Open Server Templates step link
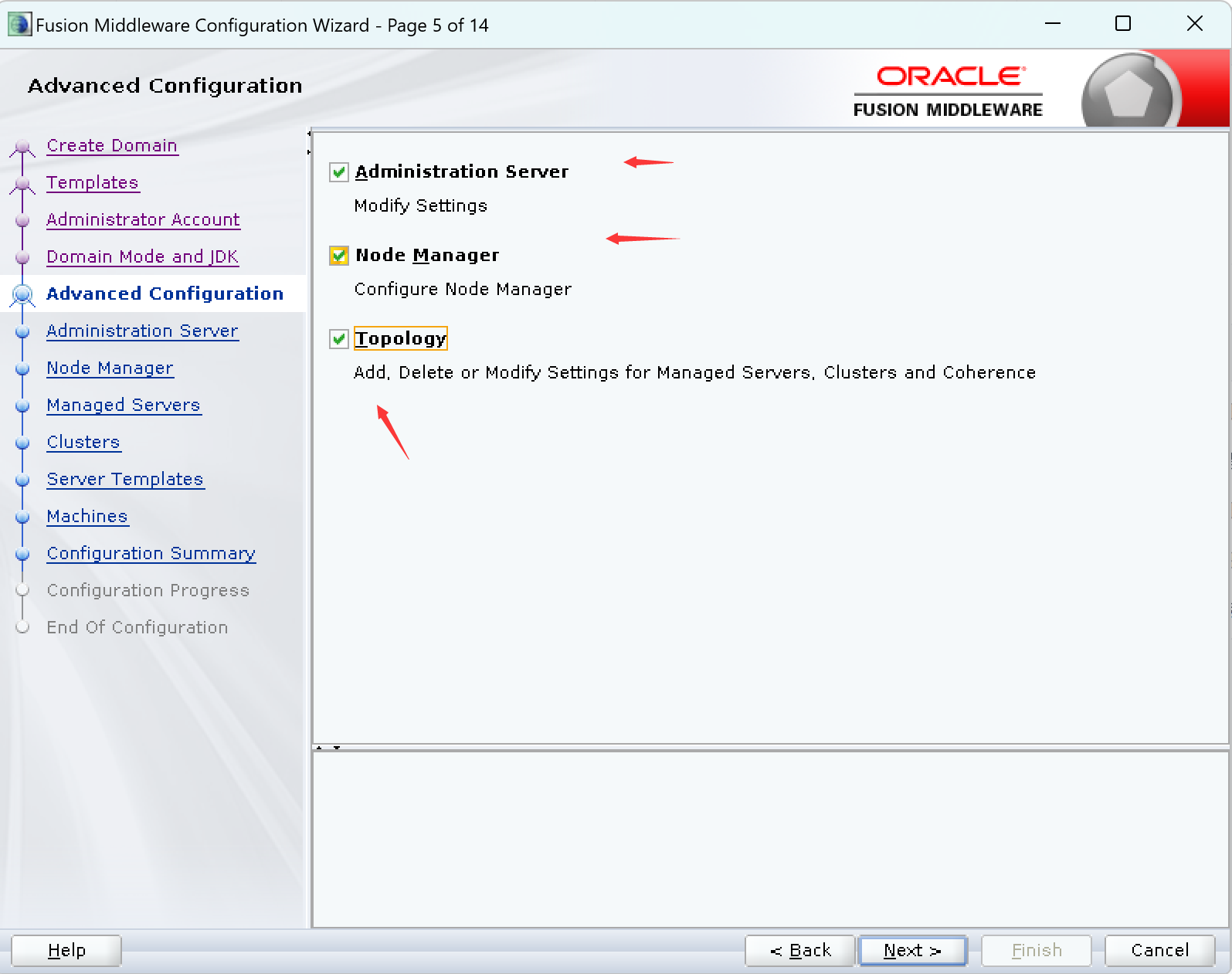This screenshot has height=974, width=1232. coord(124,480)
